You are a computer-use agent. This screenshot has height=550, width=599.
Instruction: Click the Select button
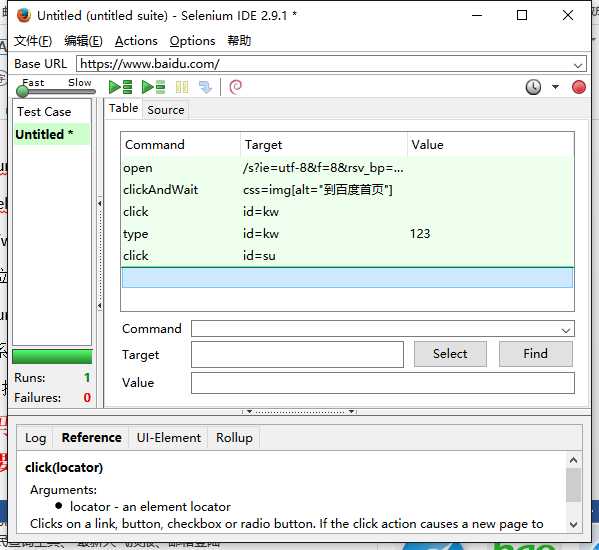[x=450, y=354]
